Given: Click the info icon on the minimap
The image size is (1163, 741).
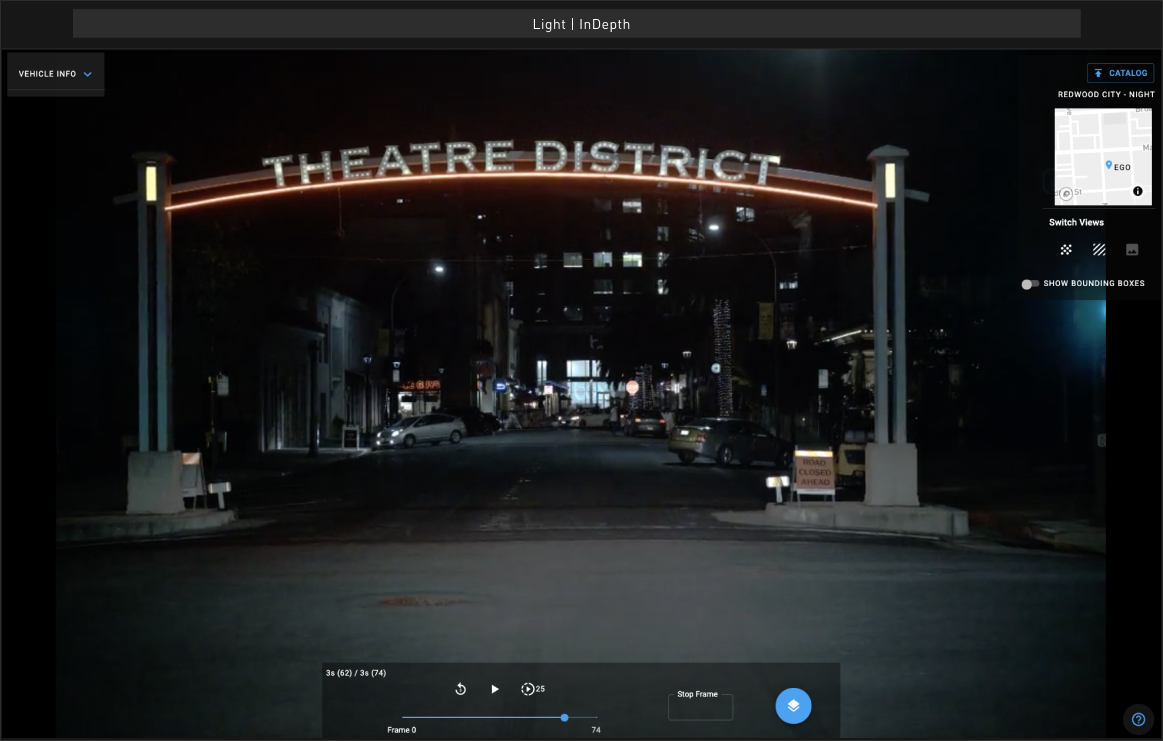Looking at the screenshot, I should click(1137, 190).
